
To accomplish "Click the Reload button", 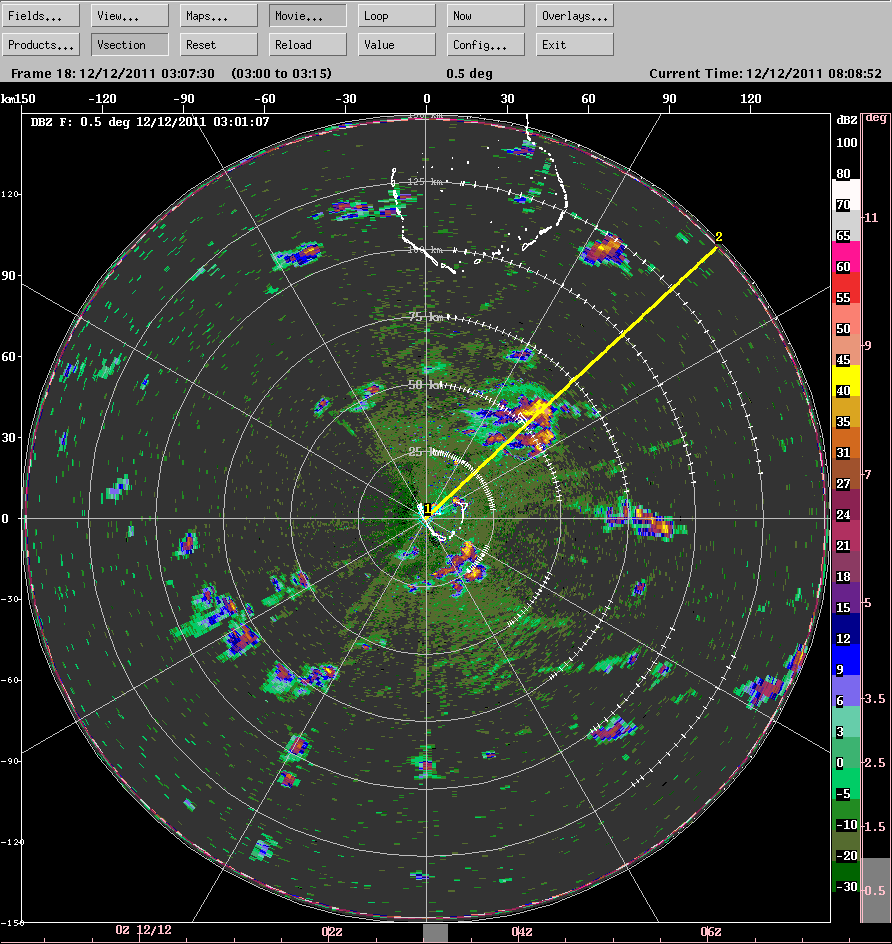I will (308, 45).
